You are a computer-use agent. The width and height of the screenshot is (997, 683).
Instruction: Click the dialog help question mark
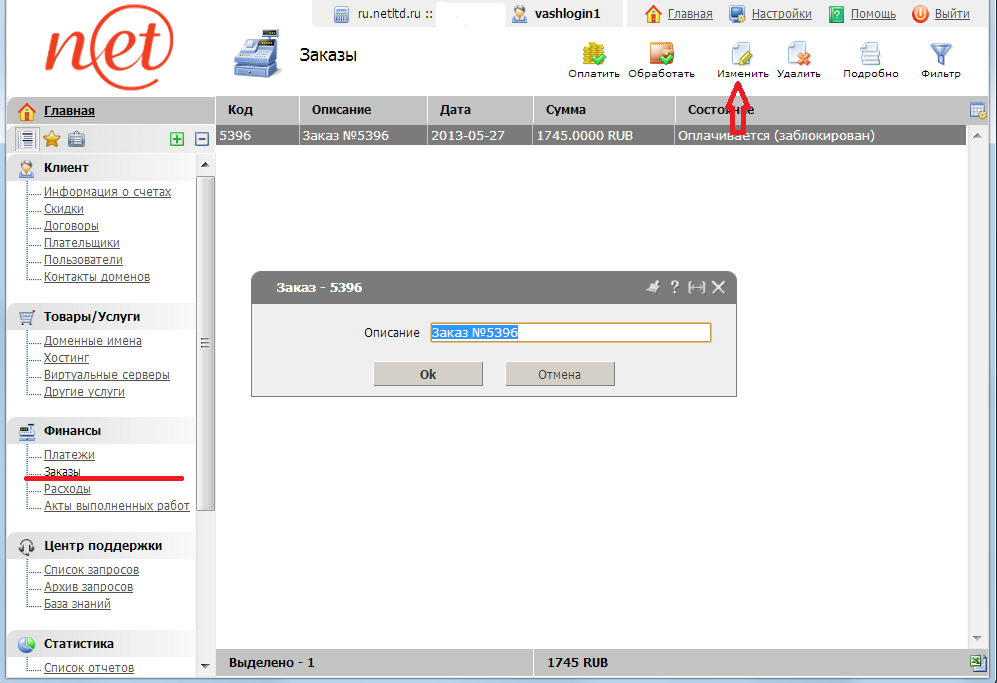point(675,287)
